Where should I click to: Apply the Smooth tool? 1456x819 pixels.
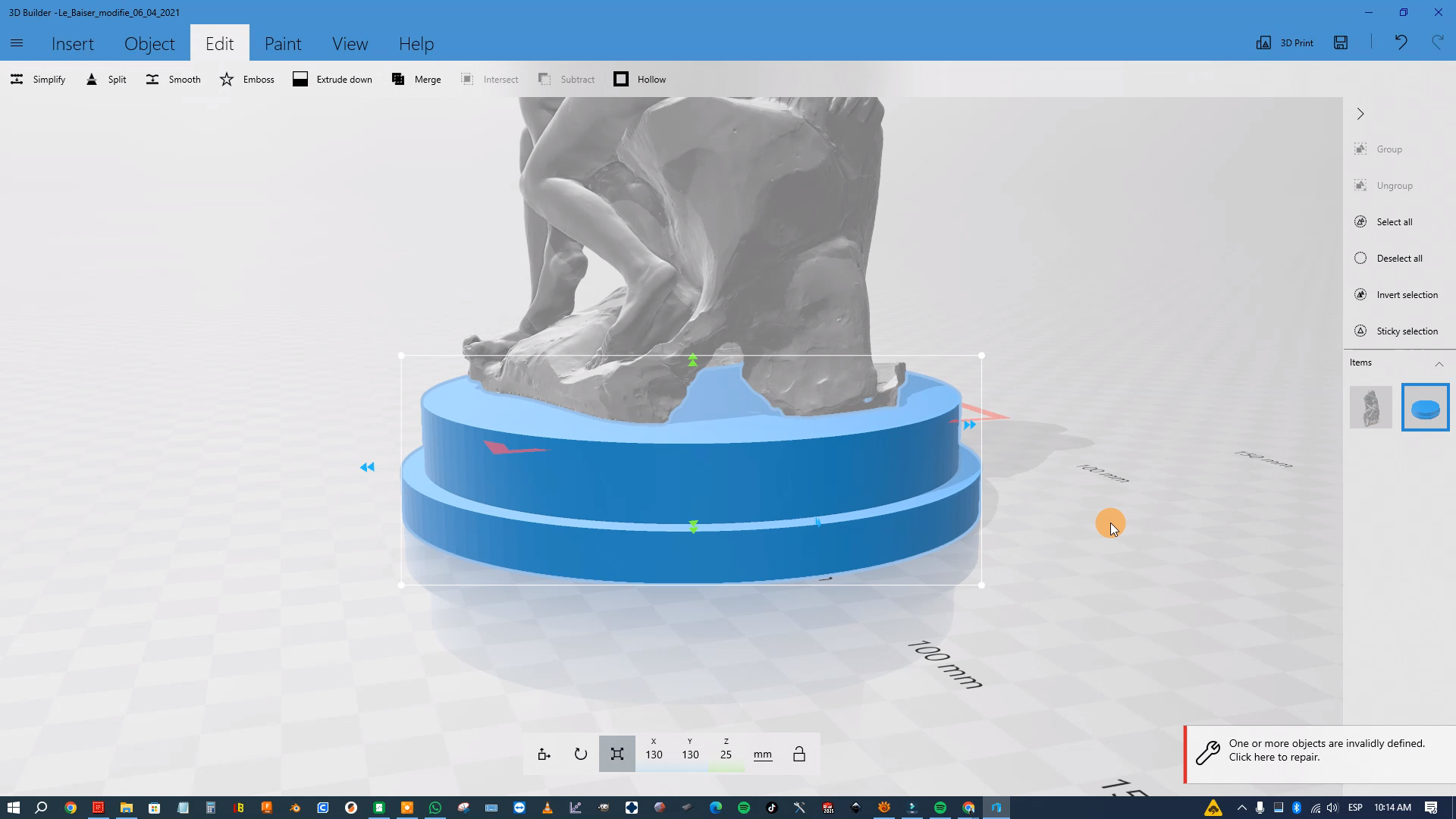click(x=173, y=79)
